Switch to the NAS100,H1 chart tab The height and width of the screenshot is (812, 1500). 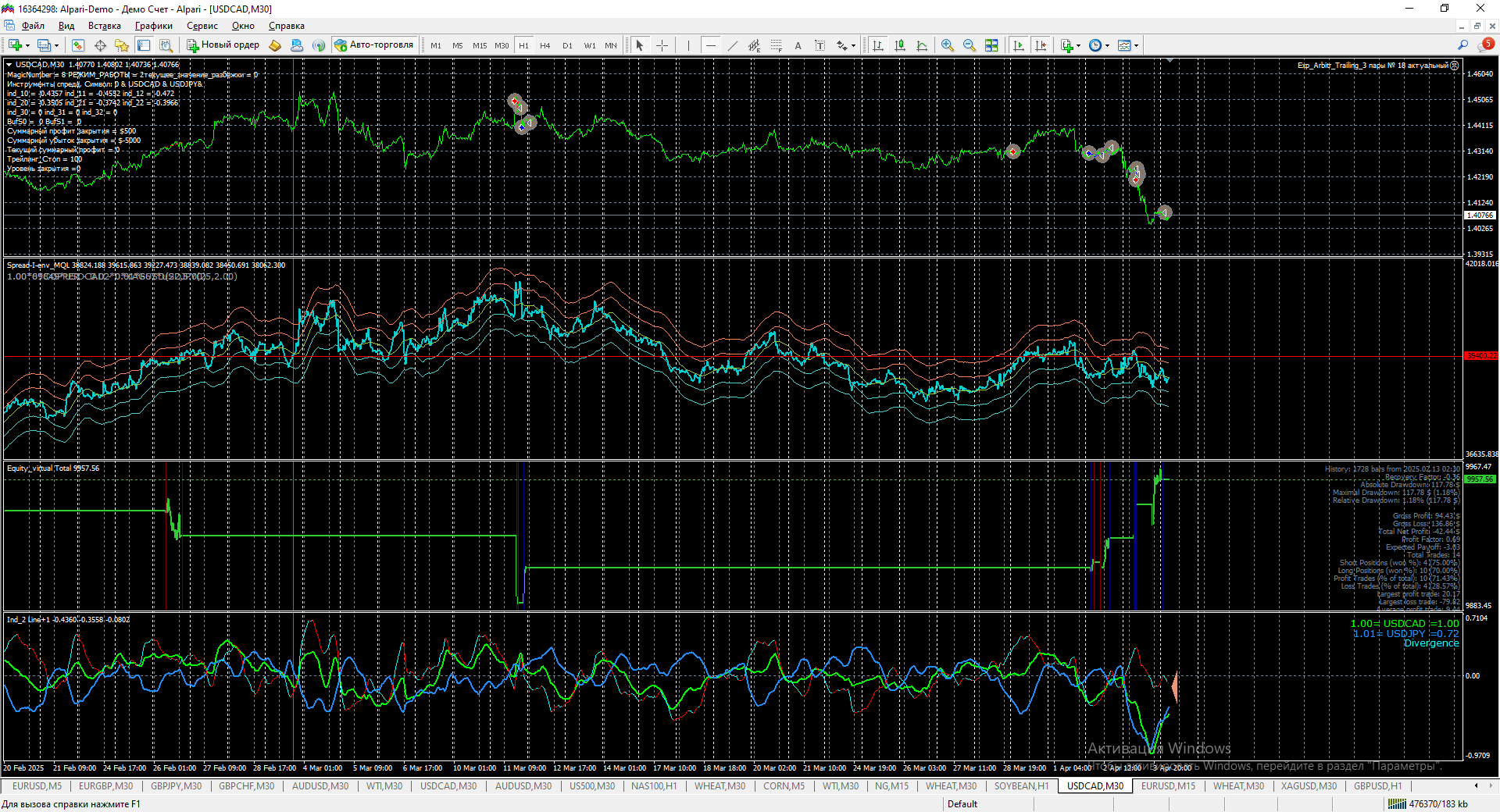(x=654, y=786)
